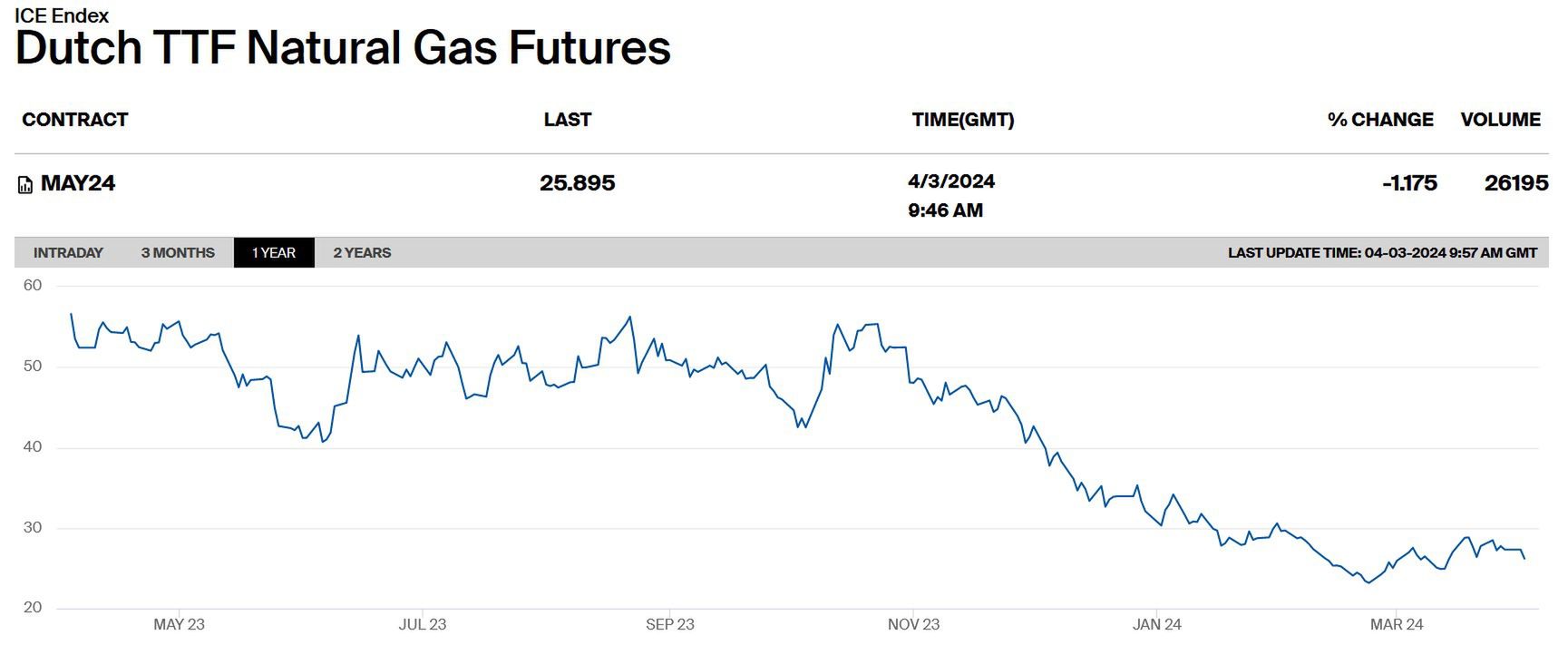The width and height of the screenshot is (1568, 655).
Task: Click the VOLUME column header
Action: (1500, 120)
